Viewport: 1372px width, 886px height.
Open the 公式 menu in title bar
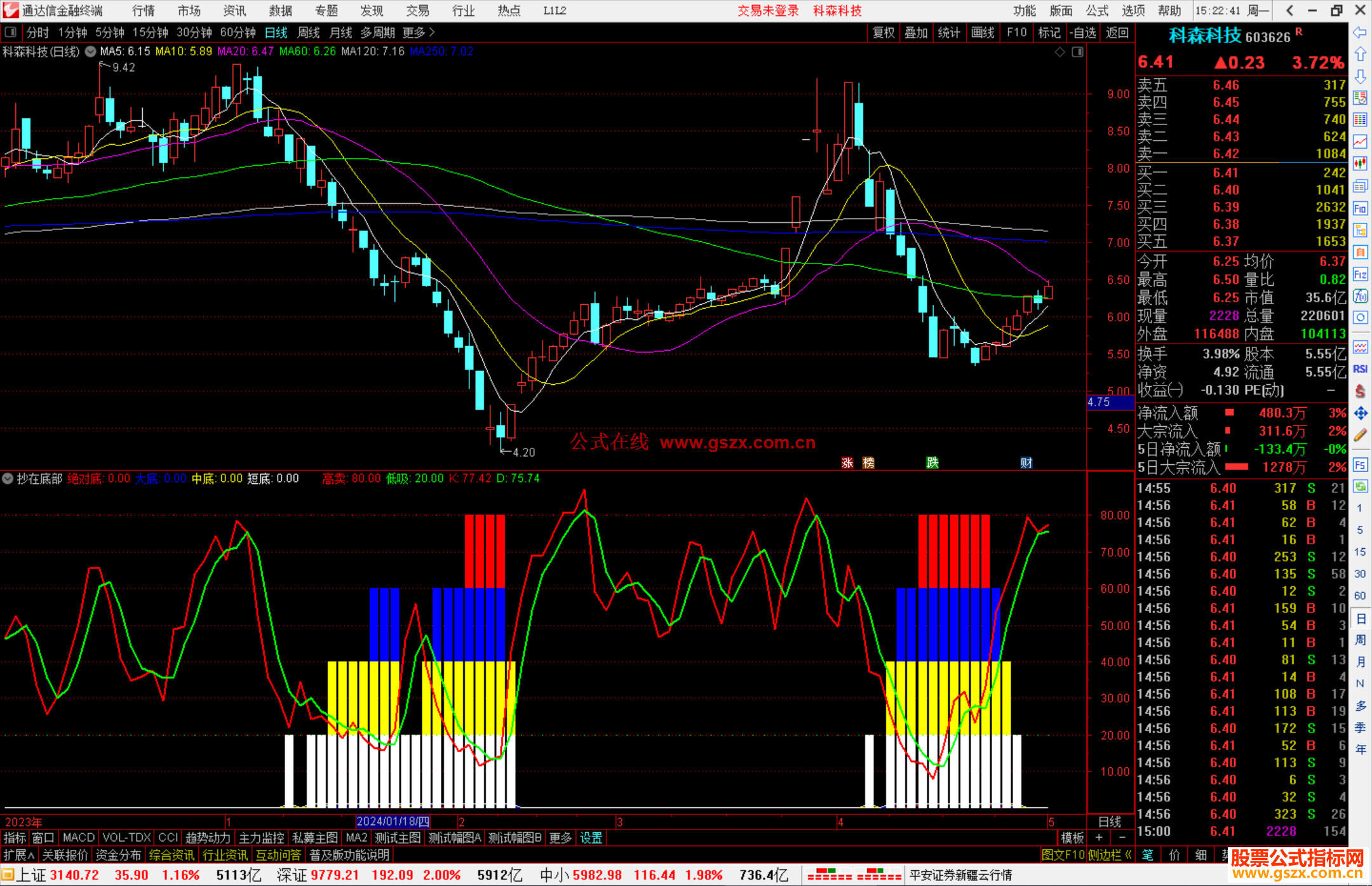pos(1096,11)
